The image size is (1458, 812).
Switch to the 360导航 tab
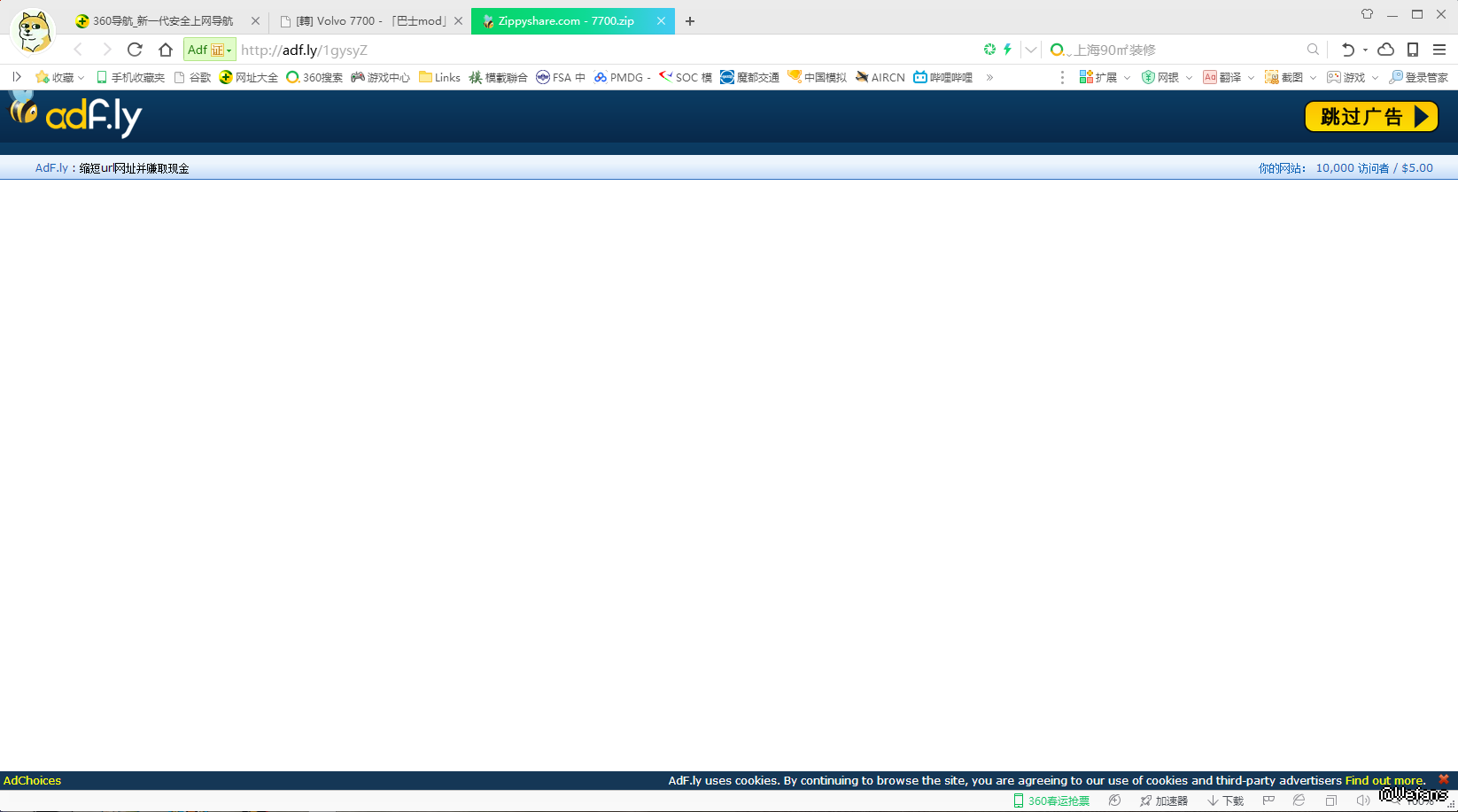[x=168, y=20]
